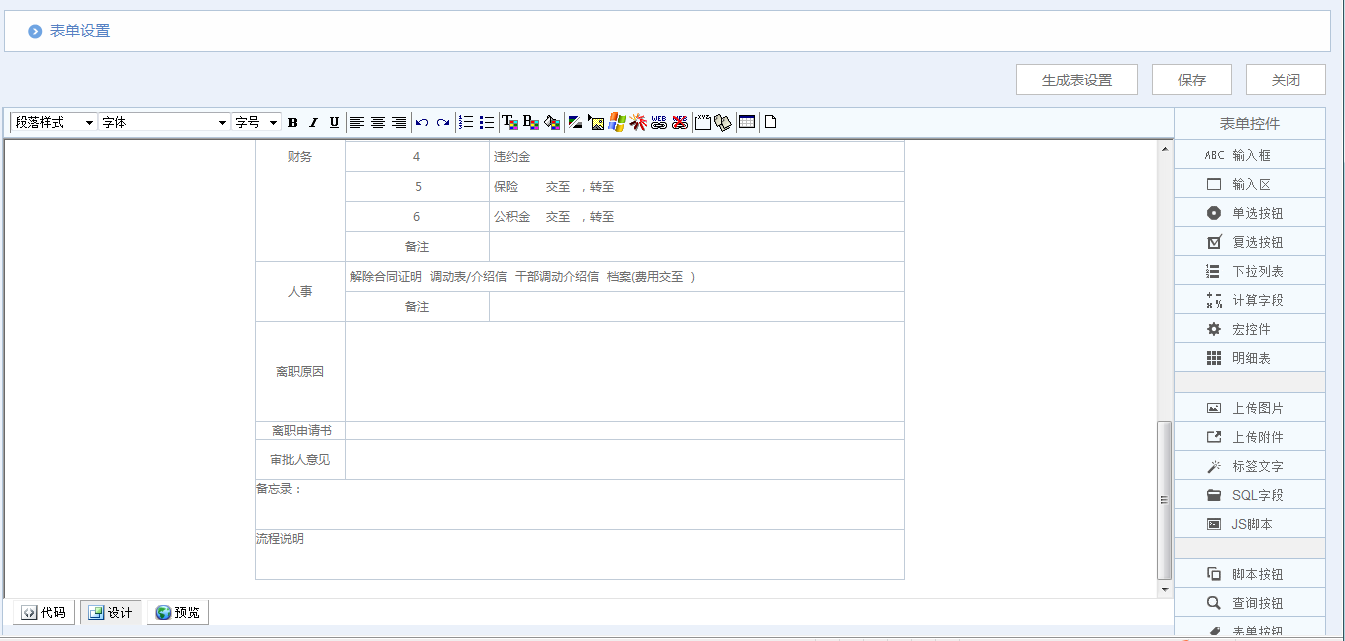Toggle underline formatting
The height and width of the screenshot is (641, 1345).
(334, 121)
